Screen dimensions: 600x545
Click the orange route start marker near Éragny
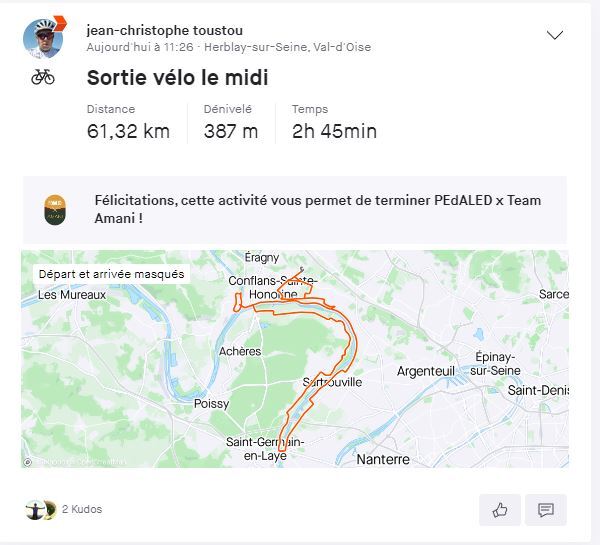coord(302,269)
